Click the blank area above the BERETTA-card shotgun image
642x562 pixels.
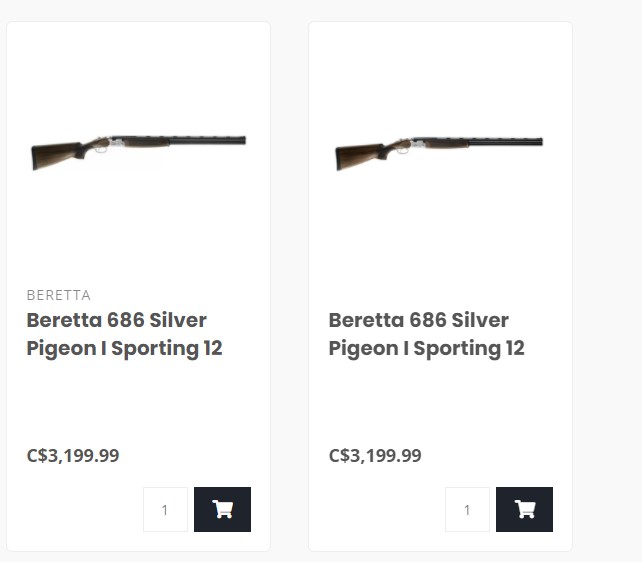[138, 70]
